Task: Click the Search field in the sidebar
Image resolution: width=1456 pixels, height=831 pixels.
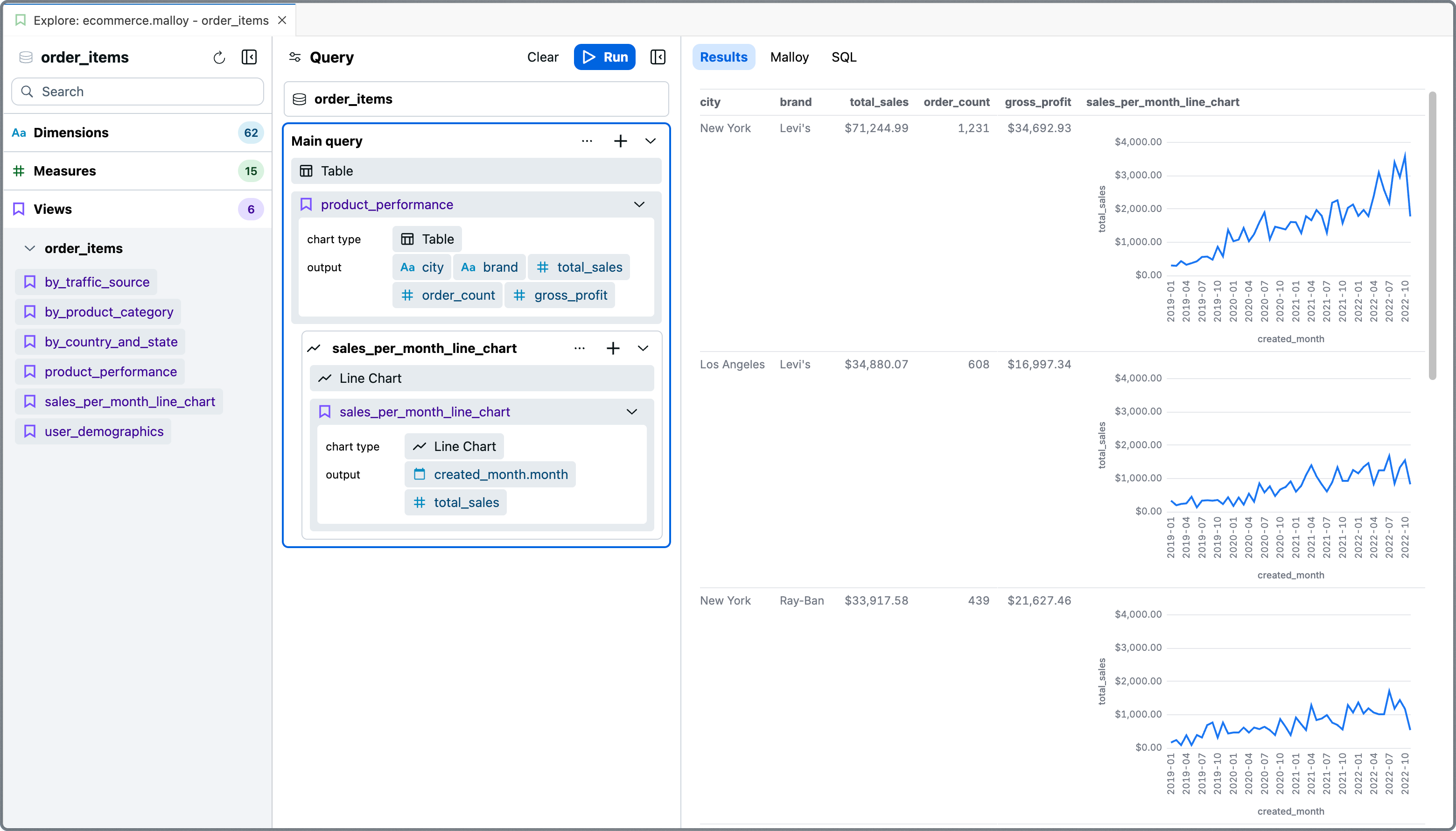Action: tap(137, 92)
